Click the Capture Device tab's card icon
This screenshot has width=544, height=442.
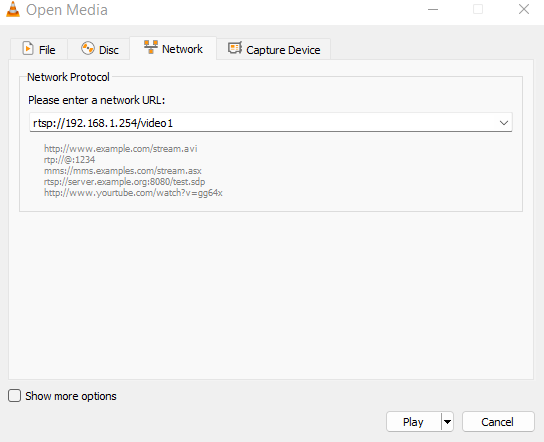click(x=235, y=48)
